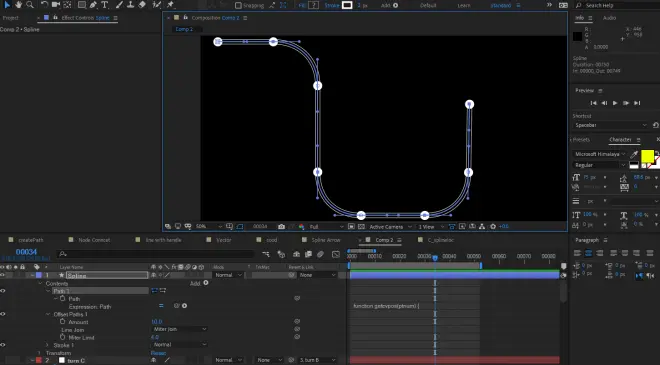Image resolution: width=660 pixels, height=365 pixels.
Task: Open the Graph Editor icon in the timeline
Action: (335, 254)
